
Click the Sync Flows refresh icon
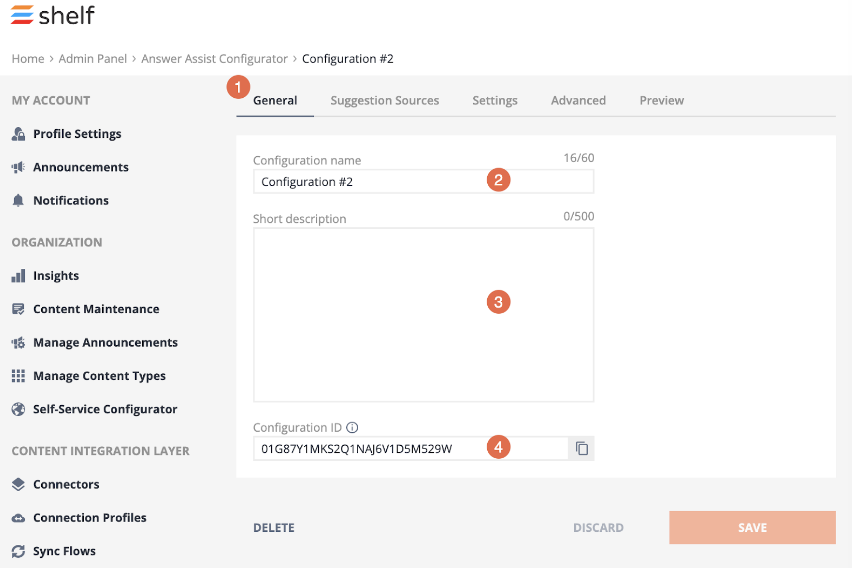coord(18,551)
